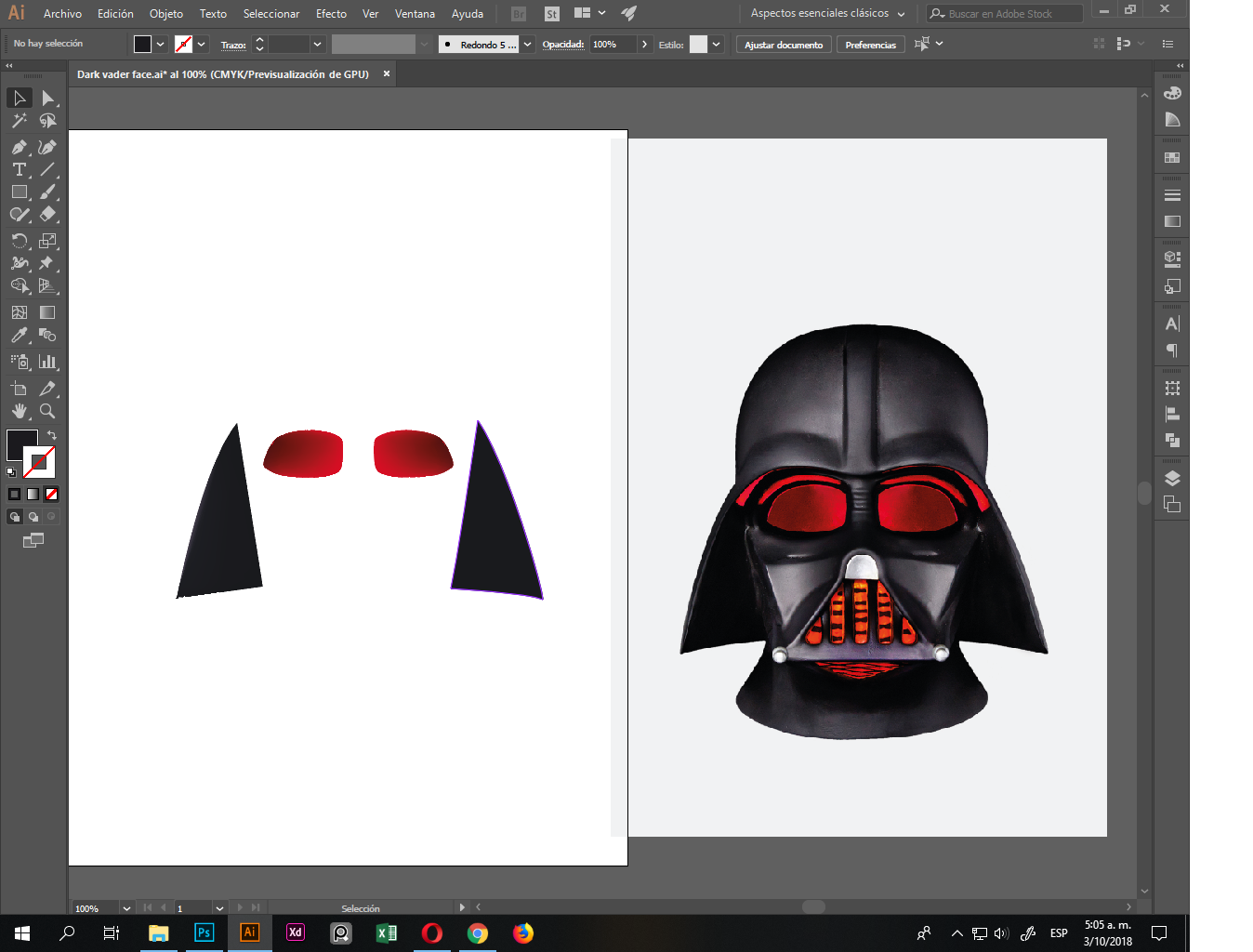Open Aspectos esenciales clásicos workspace switcher
Image resolution: width=1253 pixels, height=952 pixels.
(827, 14)
